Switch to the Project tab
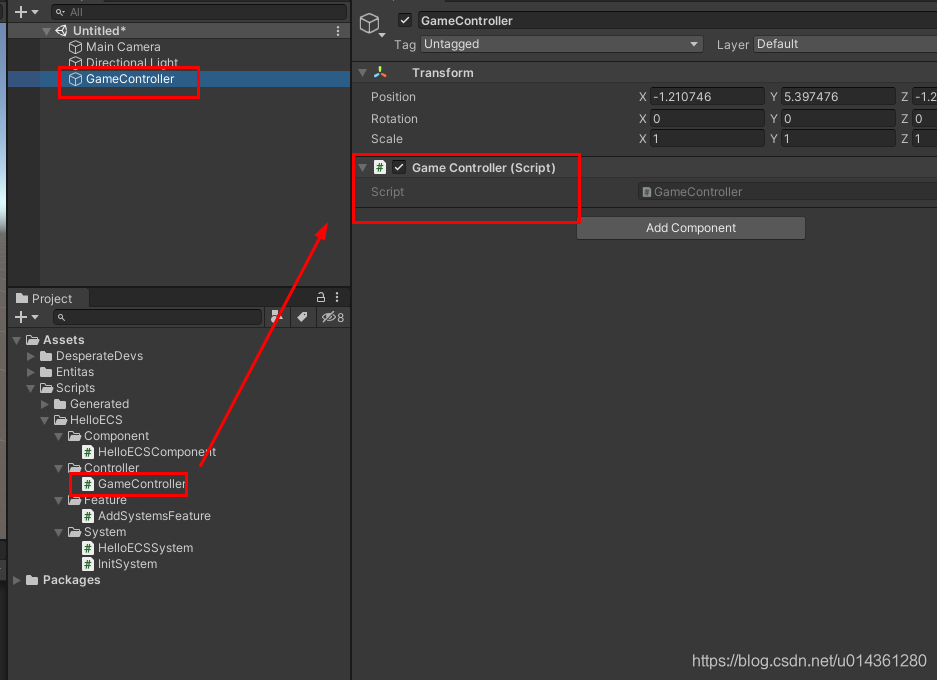The image size is (937, 680). click(x=47, y=297)
